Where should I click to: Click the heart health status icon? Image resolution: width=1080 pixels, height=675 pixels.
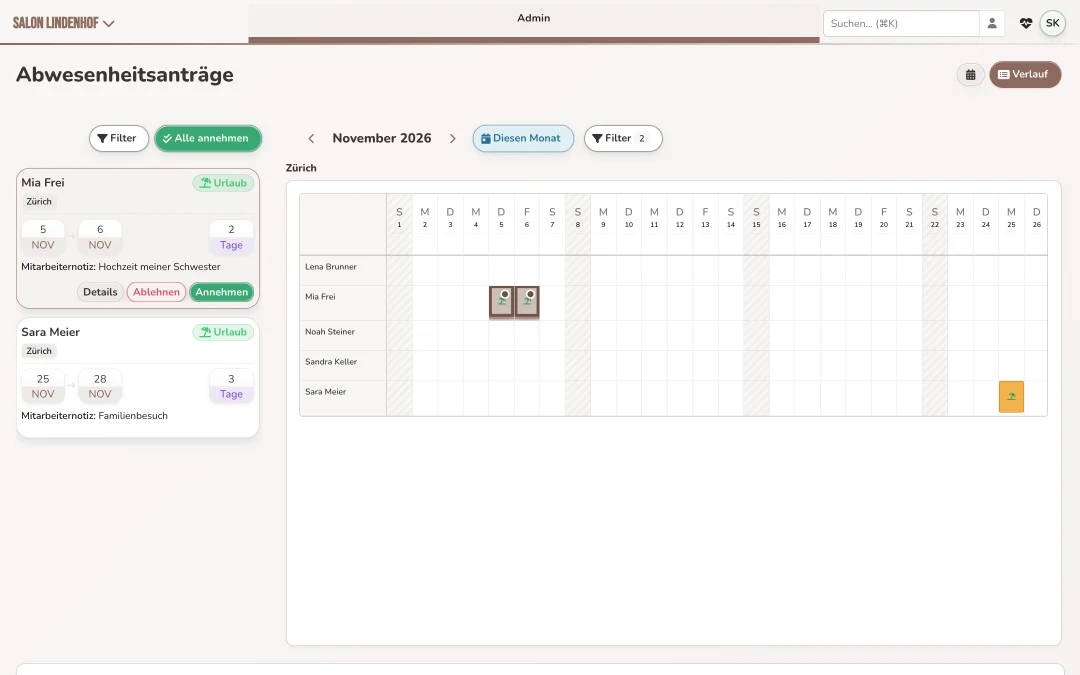click(1026, 23)
